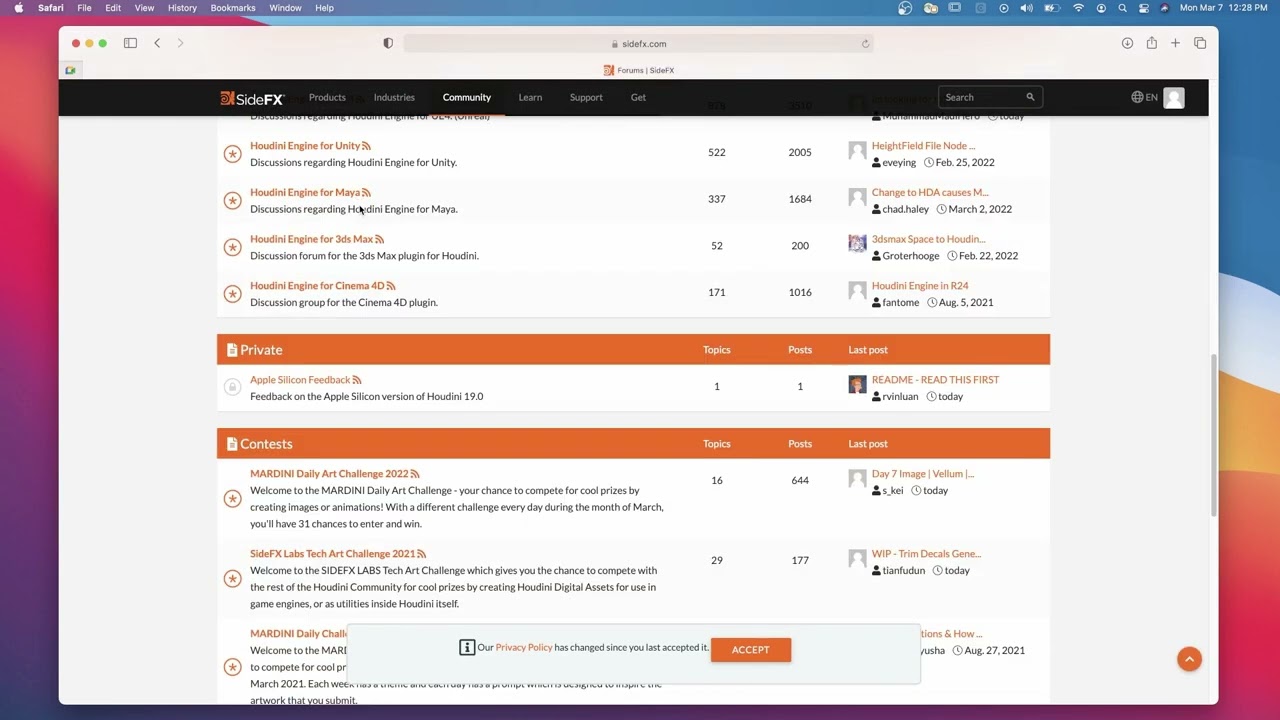Select the Forums | SideFX tab
Screen dimensions: 1280x720
click(x=639, y=70)
